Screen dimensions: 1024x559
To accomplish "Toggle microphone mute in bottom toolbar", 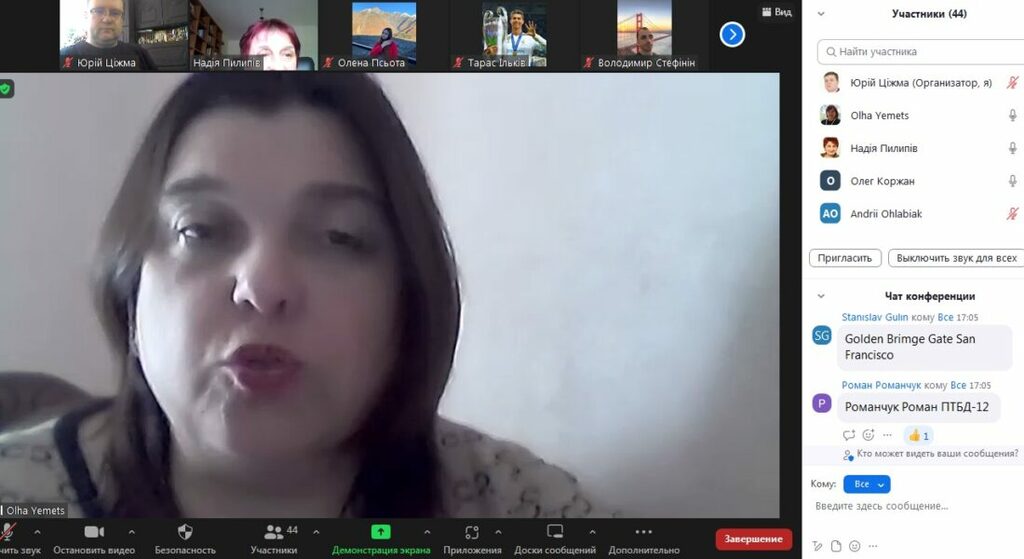I will [9, 532].
